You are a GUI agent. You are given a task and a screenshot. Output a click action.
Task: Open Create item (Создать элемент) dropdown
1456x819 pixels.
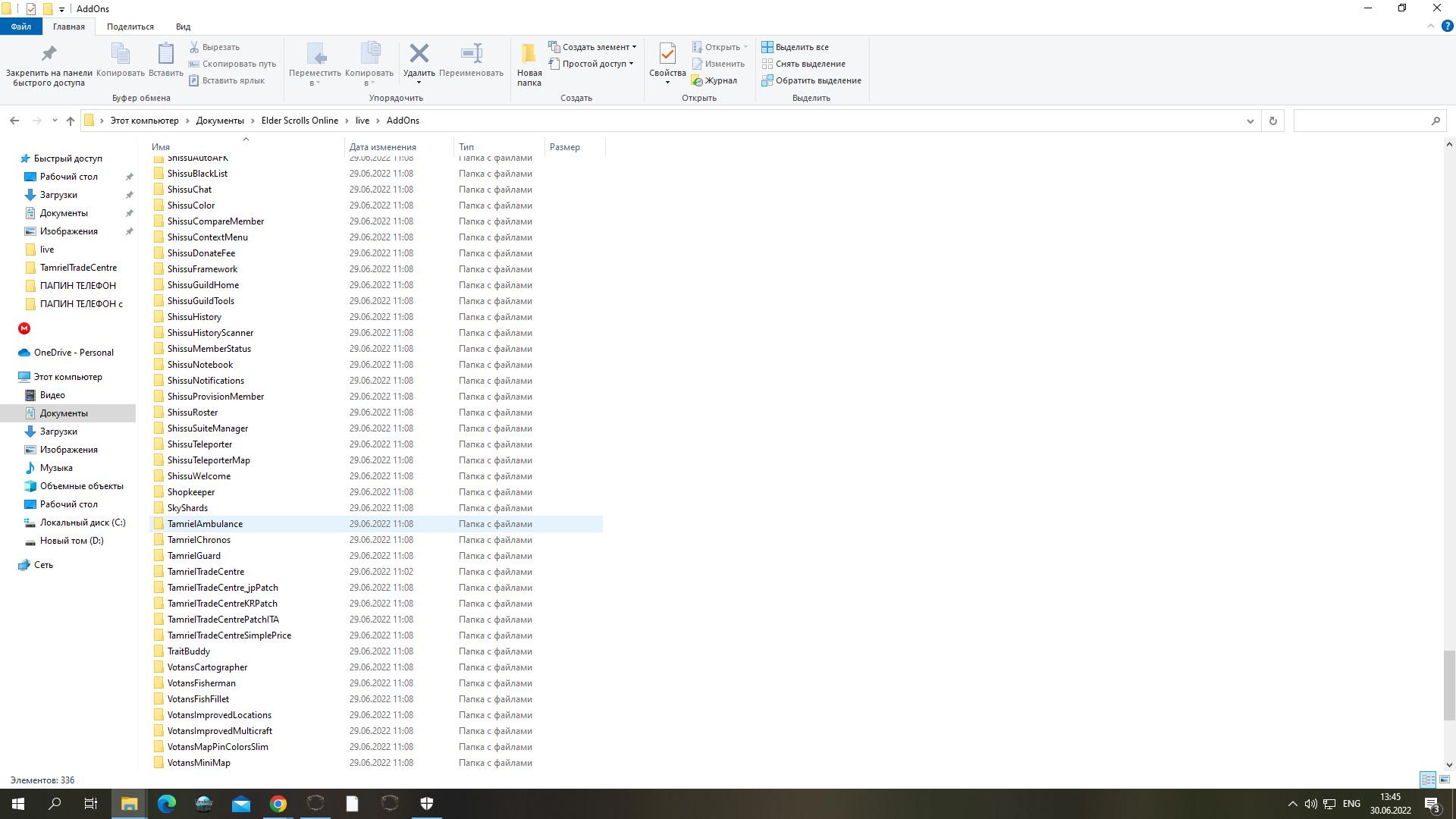[x=592, y=47]
